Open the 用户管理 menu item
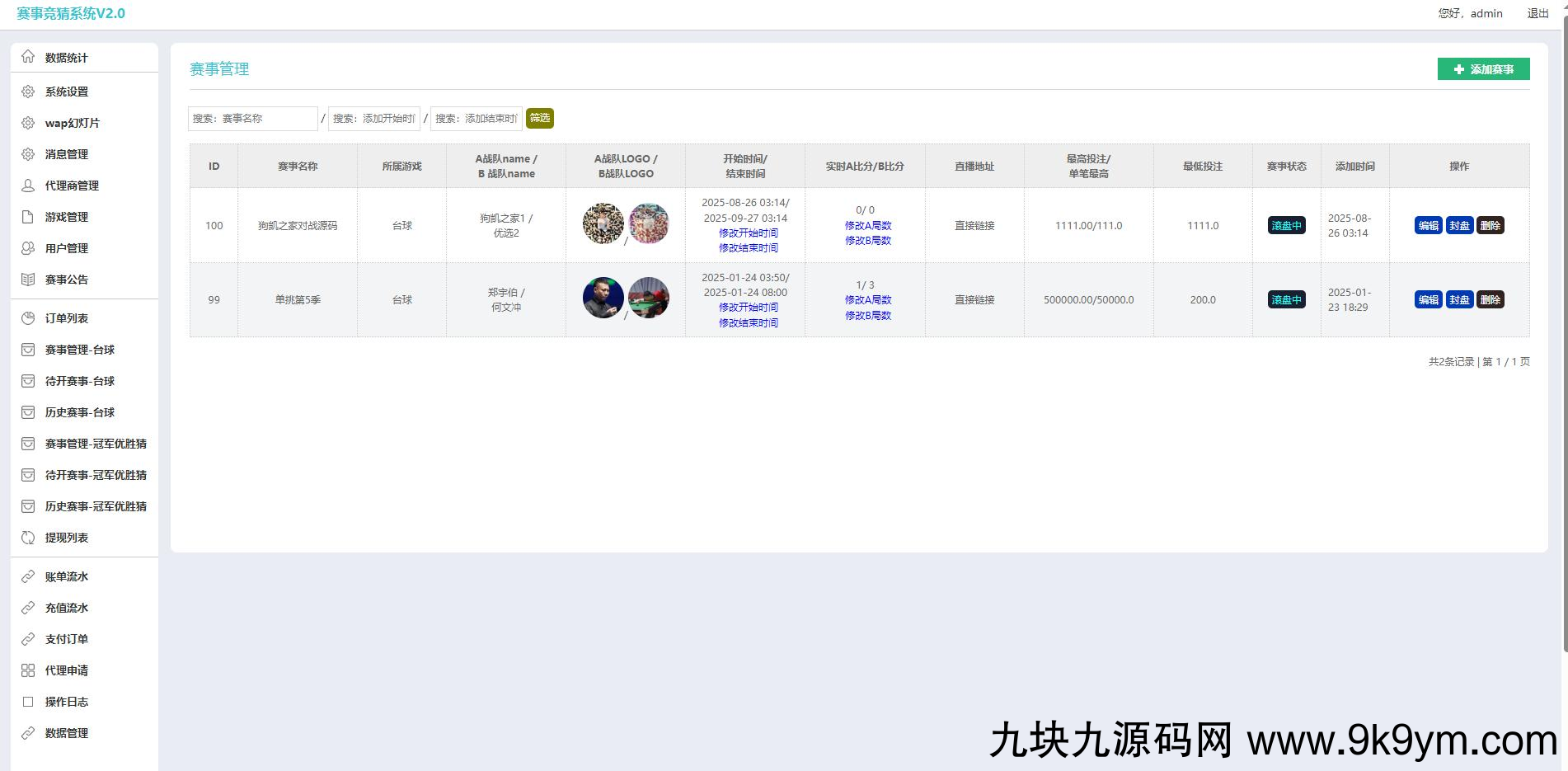Viewport: 1568px width, 771px height. click(x=66, y=248)
